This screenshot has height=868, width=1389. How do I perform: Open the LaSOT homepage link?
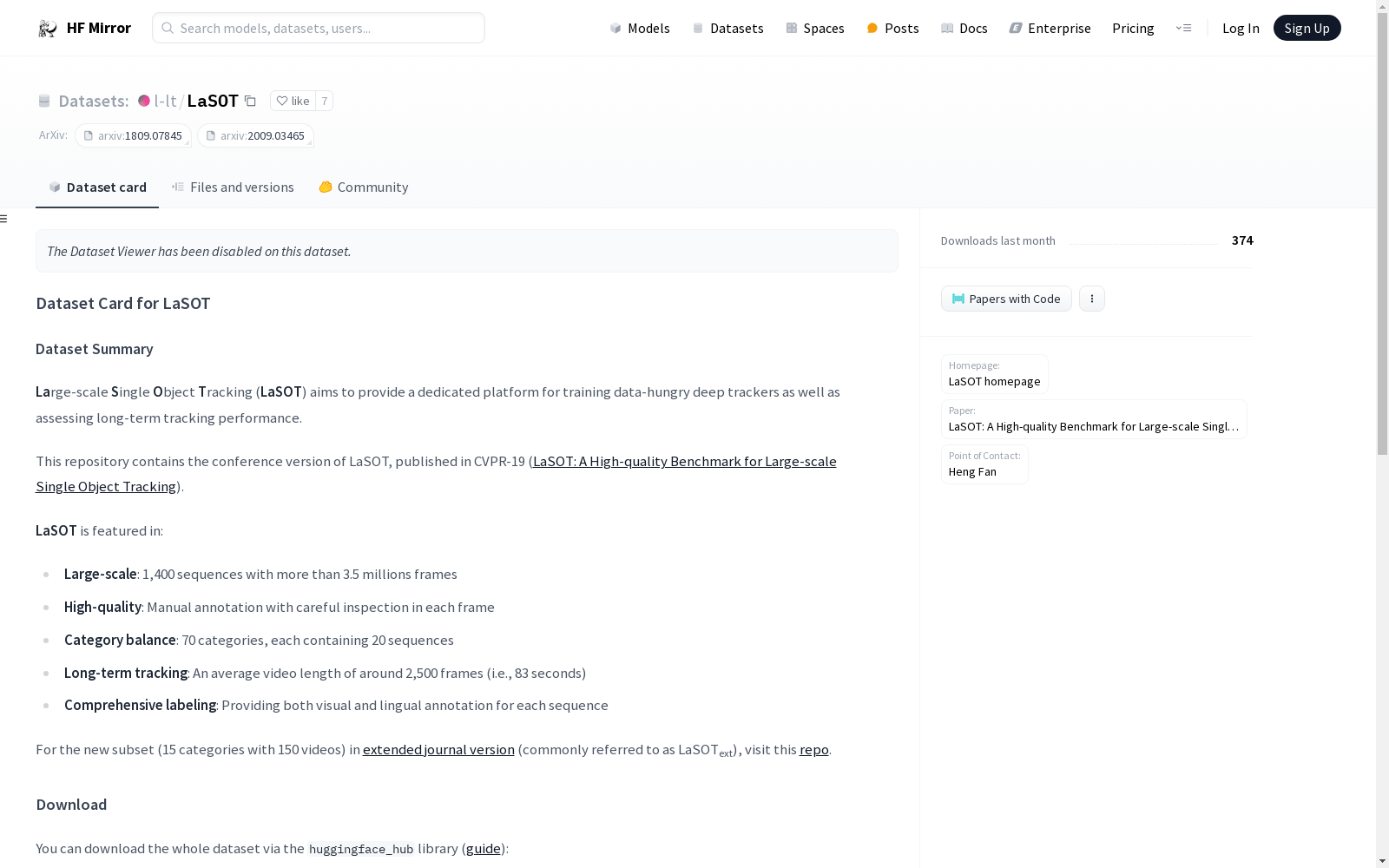[x=994, y=374]
